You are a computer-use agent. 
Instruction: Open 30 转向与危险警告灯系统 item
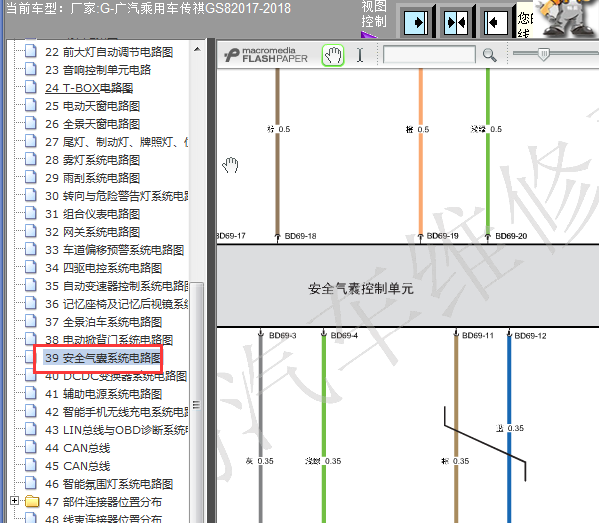117,196
